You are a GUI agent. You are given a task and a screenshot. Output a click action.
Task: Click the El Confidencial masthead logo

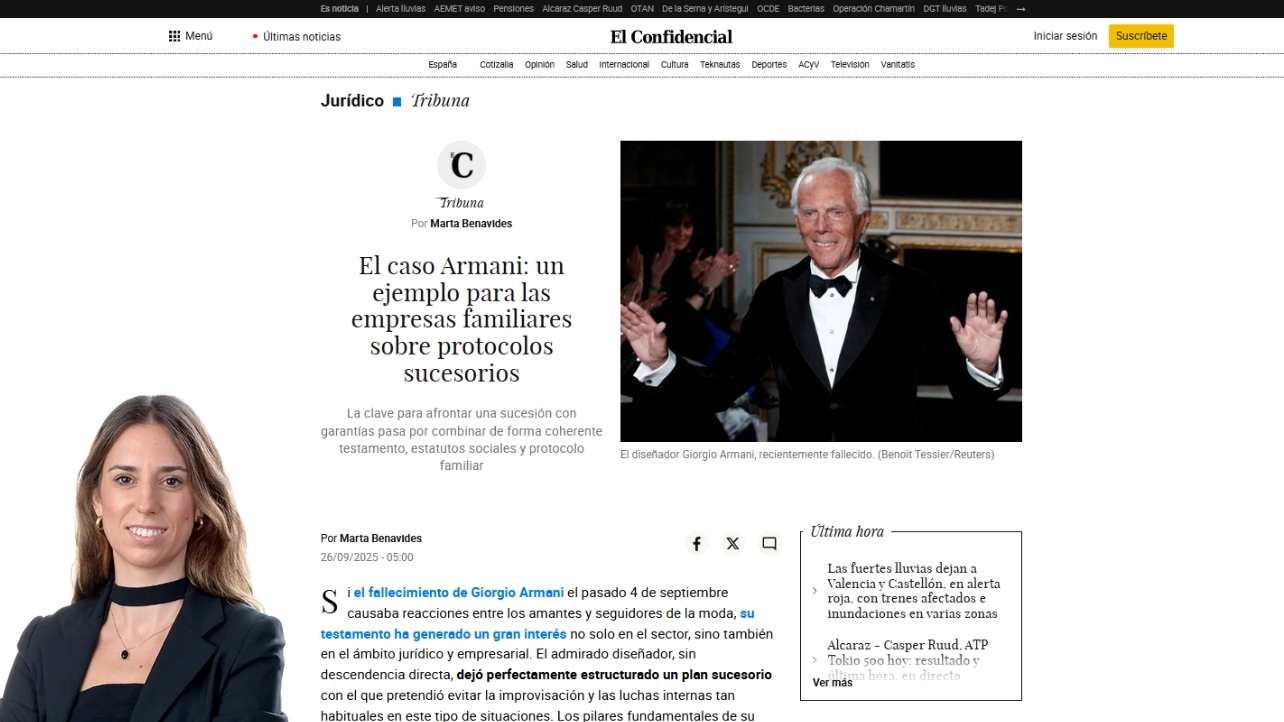[x=670, y=36]
